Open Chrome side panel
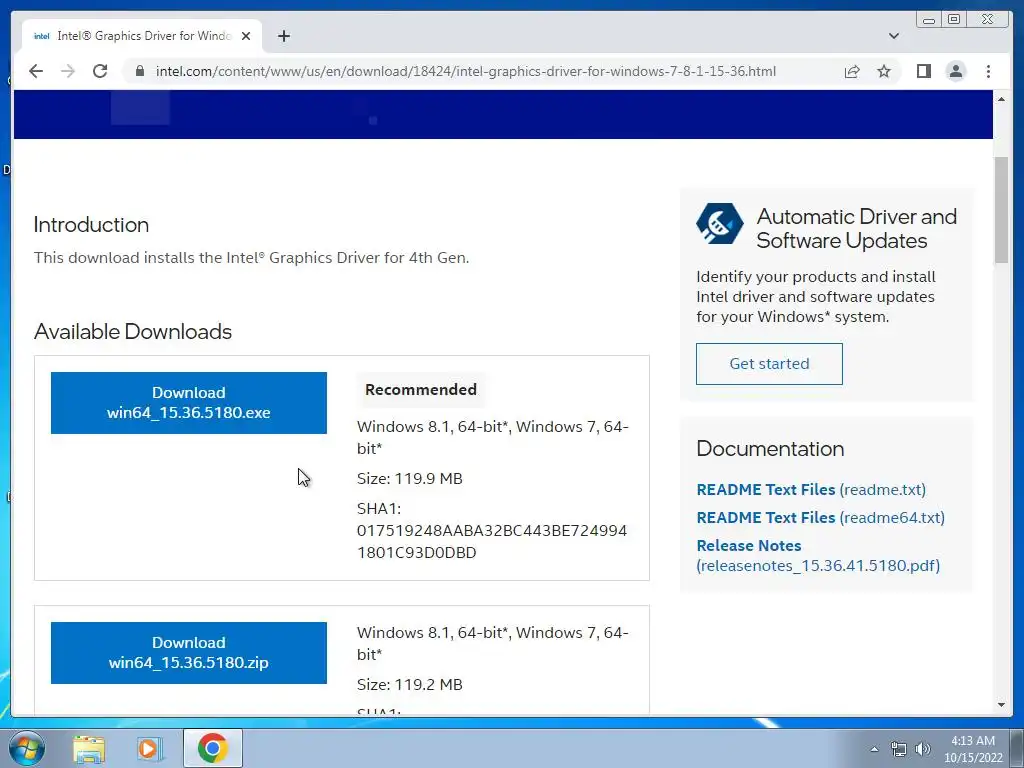 pos(923,71)
